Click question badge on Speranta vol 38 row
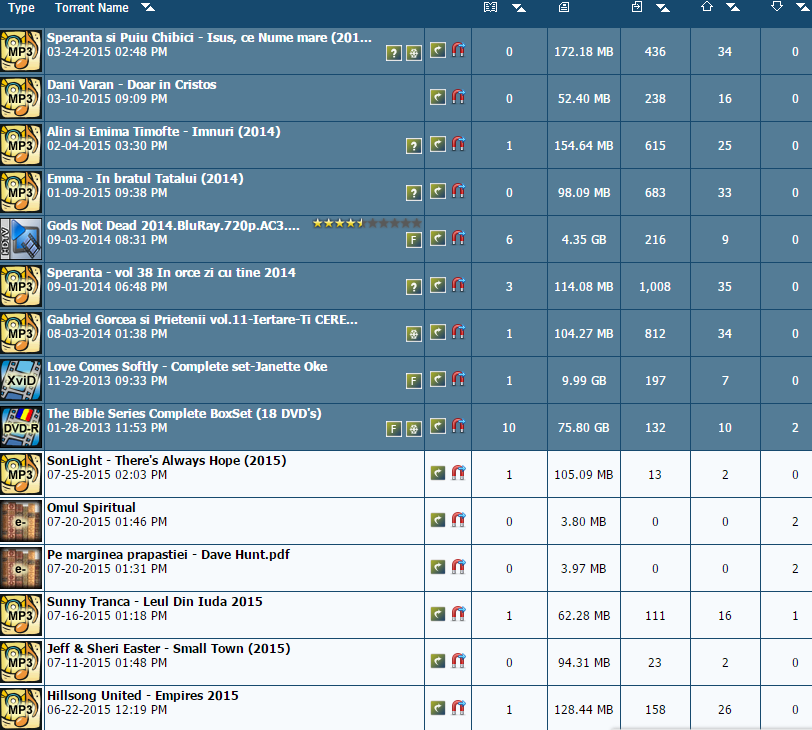Viewport: 812px width, 730px height. [413, 287]
